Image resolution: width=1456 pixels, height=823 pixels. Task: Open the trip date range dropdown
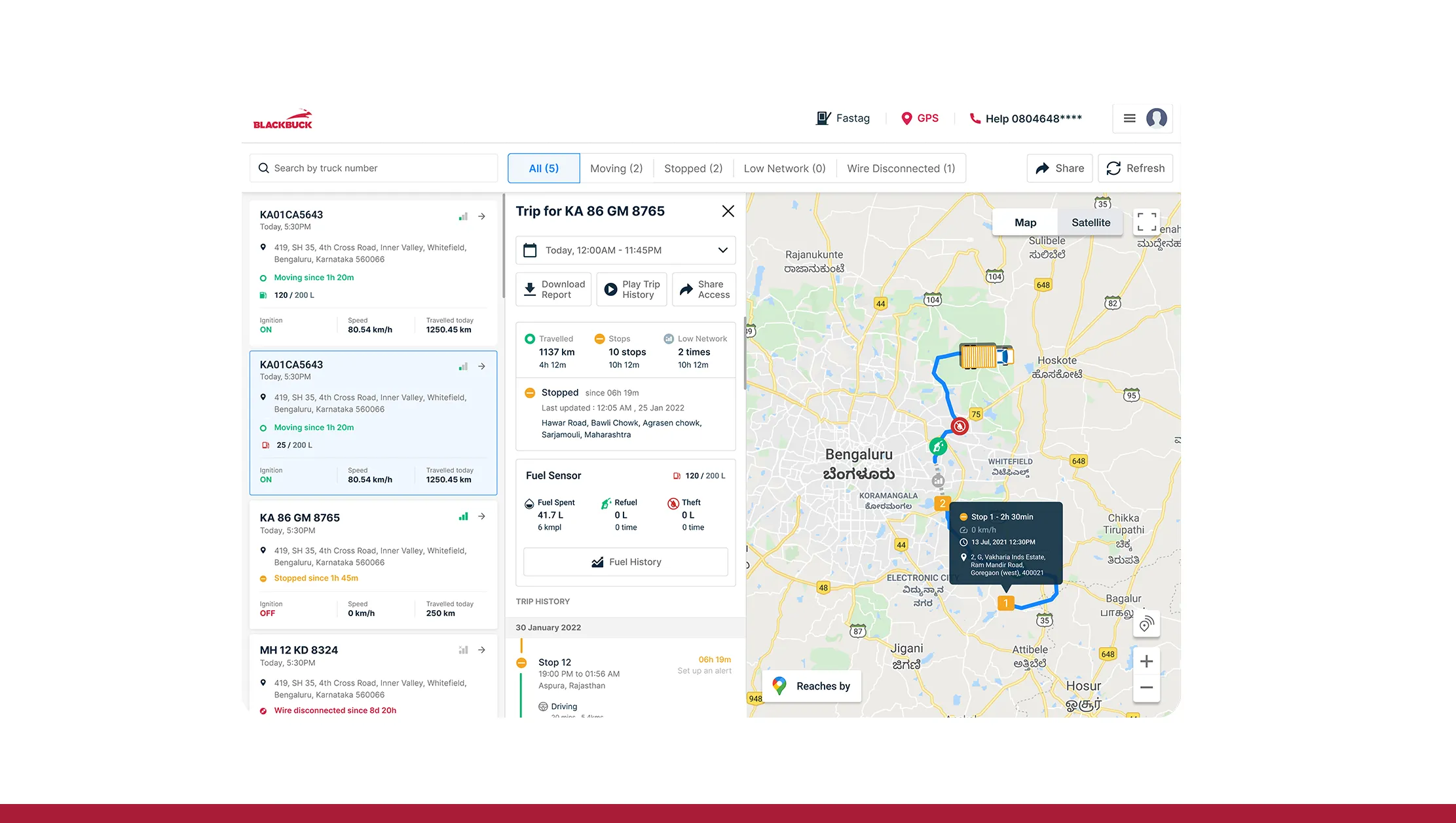pyautogui.click(x=722, y=250)
